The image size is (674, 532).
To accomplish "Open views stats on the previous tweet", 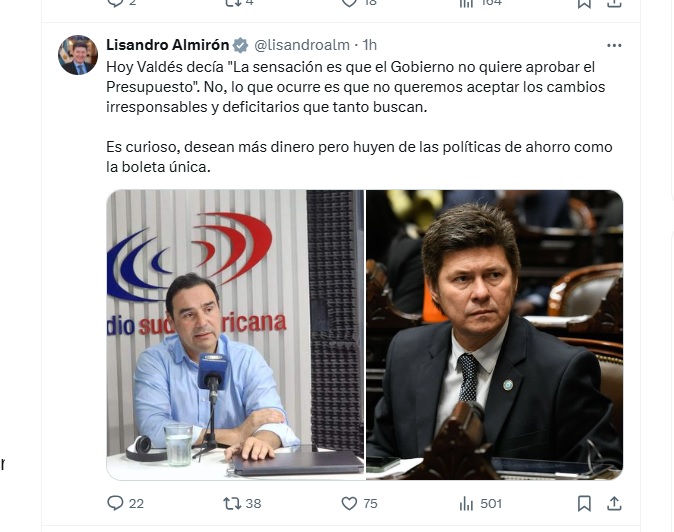I will [480, 3].
